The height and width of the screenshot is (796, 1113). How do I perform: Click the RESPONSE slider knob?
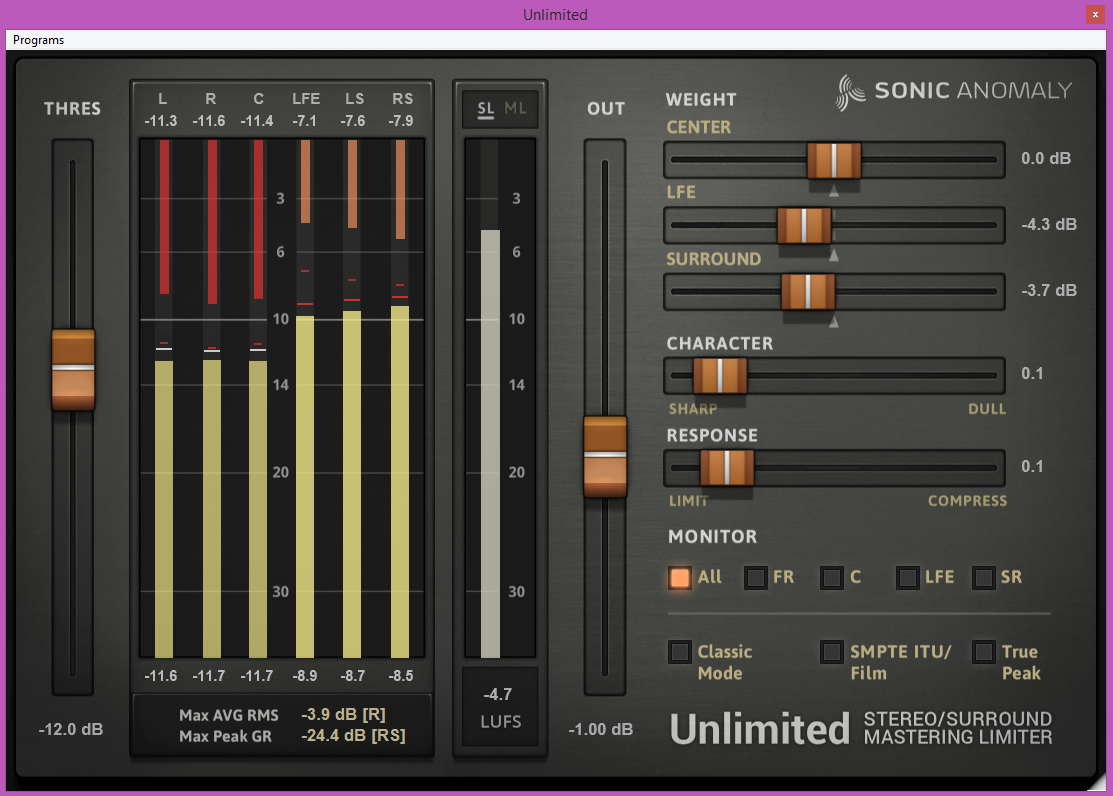coord(727,468)
